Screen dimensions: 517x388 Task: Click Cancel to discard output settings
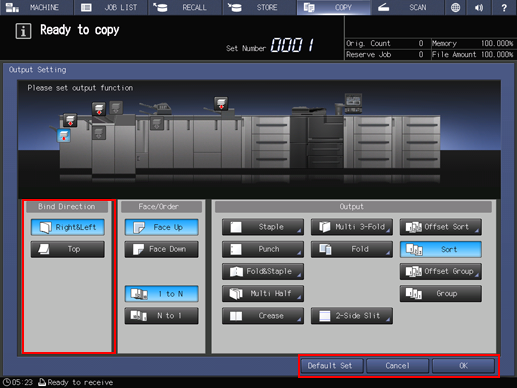click(397, 366)
